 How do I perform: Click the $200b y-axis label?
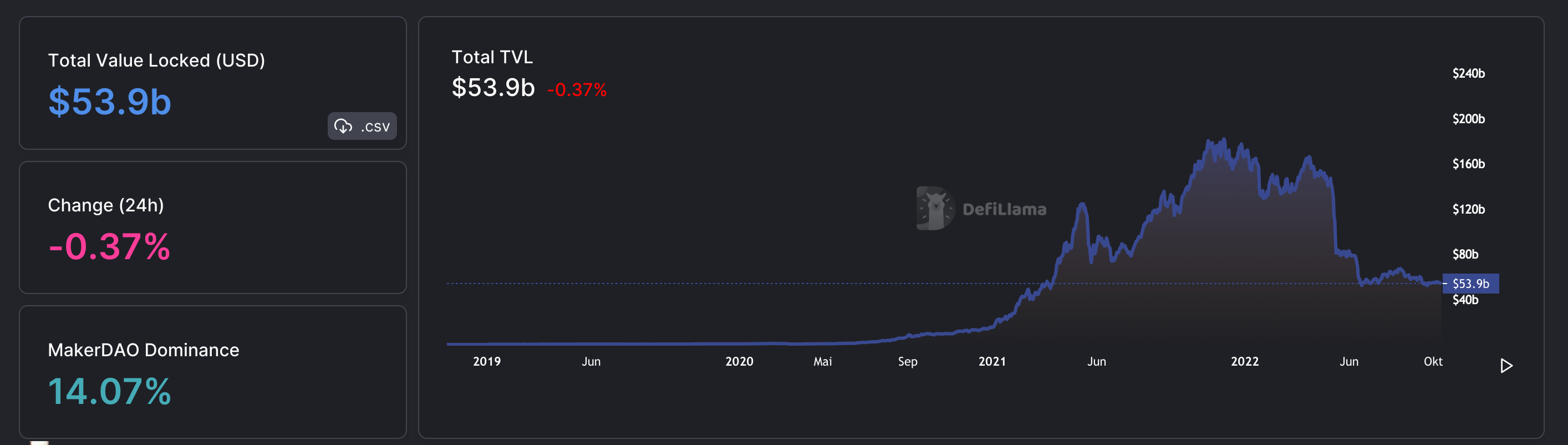(1468, 119)
